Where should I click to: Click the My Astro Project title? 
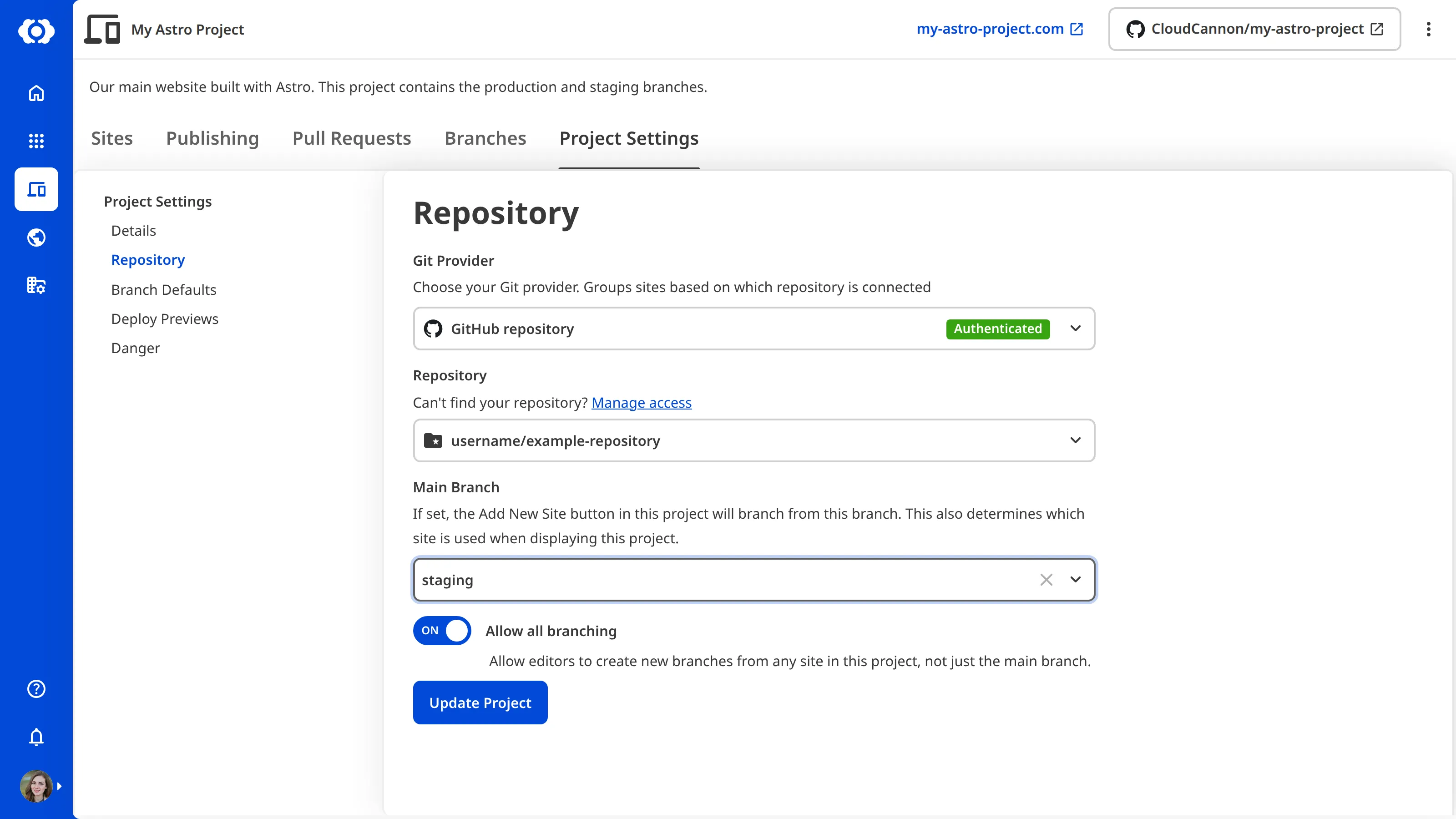coord(187,30)
